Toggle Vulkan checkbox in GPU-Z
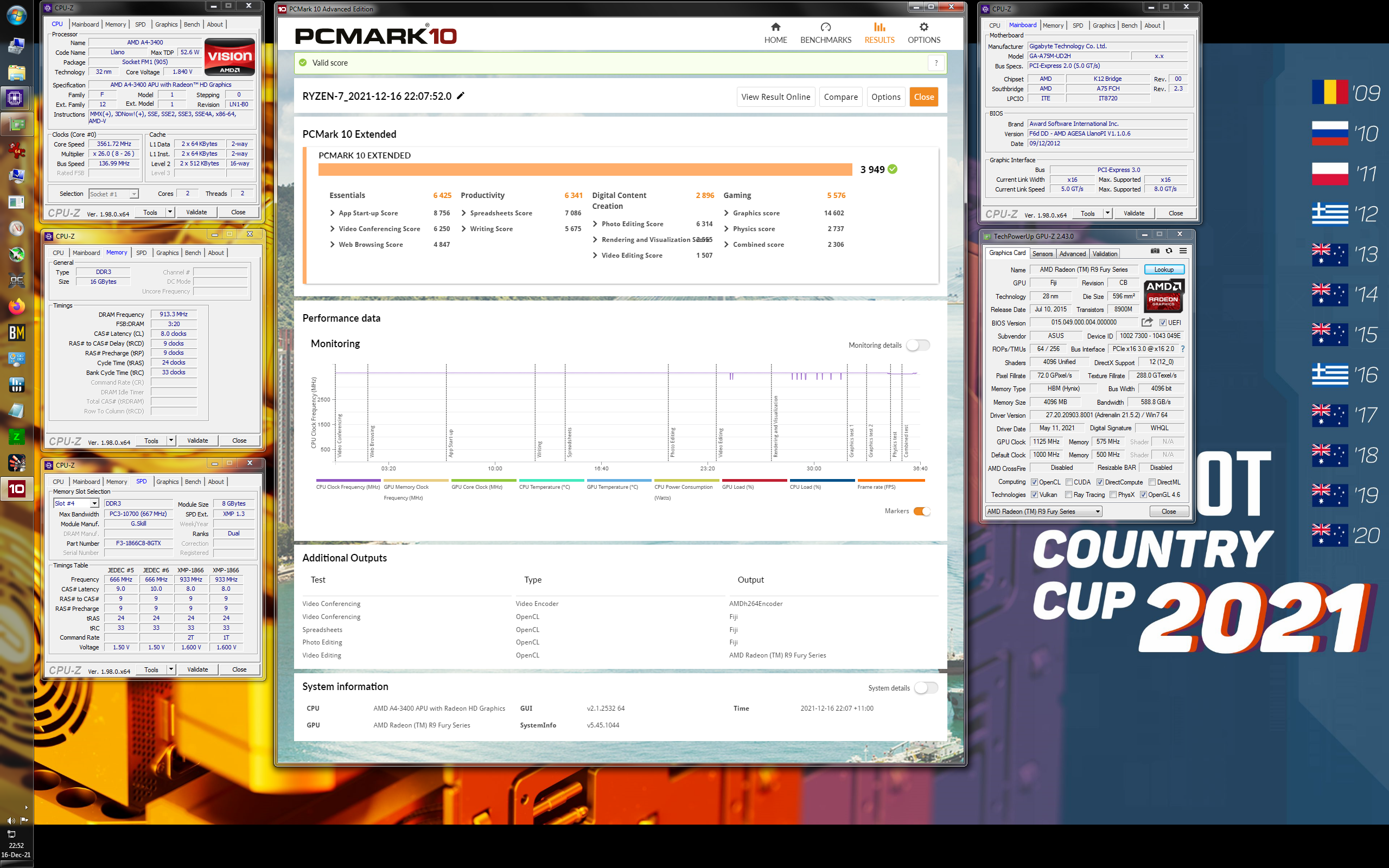This screenshot has width=1389, height=868. [x=1034, y=495]
